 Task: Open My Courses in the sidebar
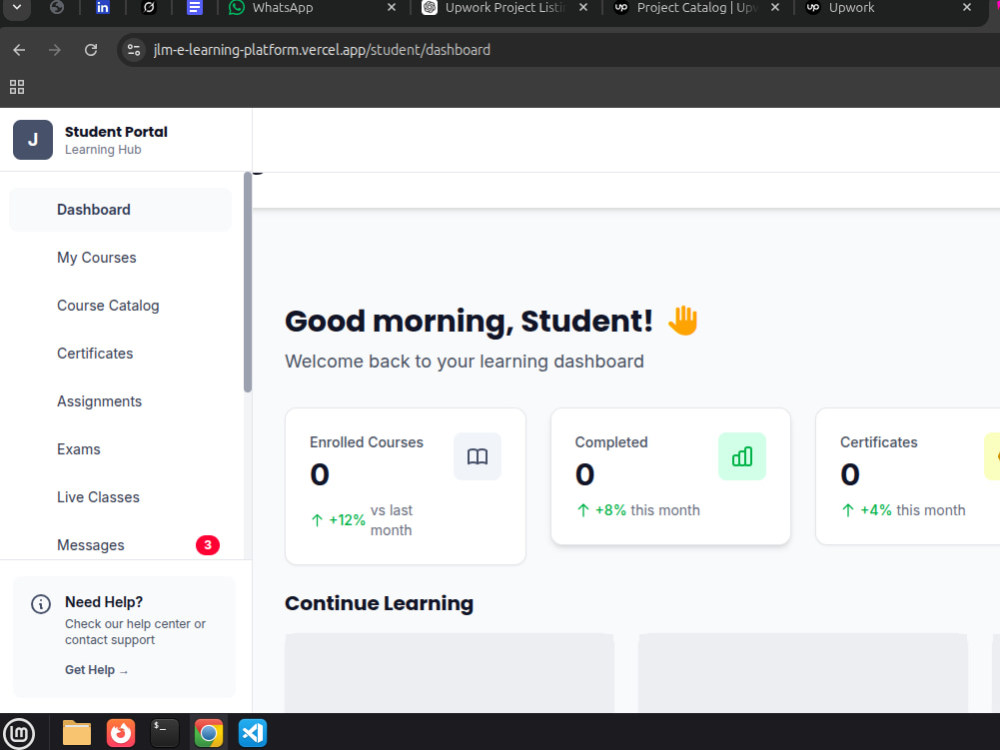[121, 258]
